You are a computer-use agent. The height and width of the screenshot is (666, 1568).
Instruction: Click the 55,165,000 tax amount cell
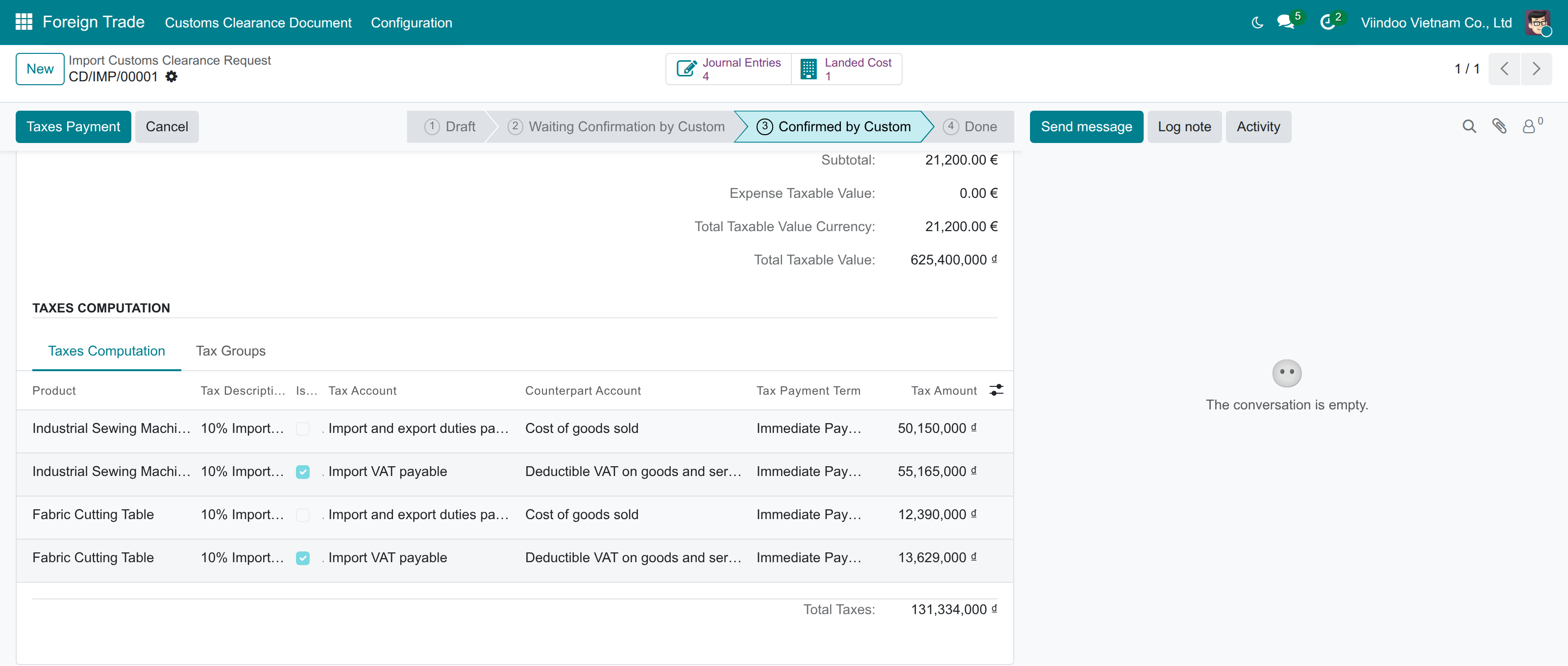[937, 472]
